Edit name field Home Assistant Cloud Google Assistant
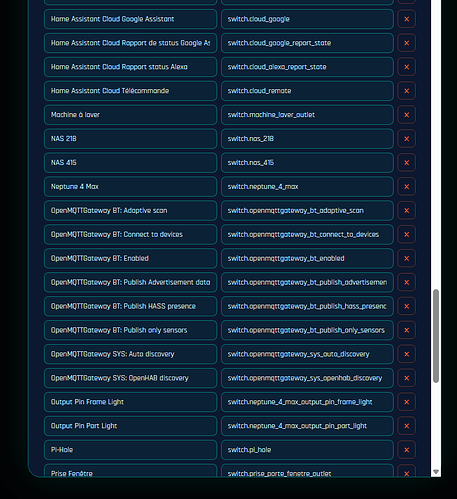The image size is (457, 499). (x=130, y=19)
